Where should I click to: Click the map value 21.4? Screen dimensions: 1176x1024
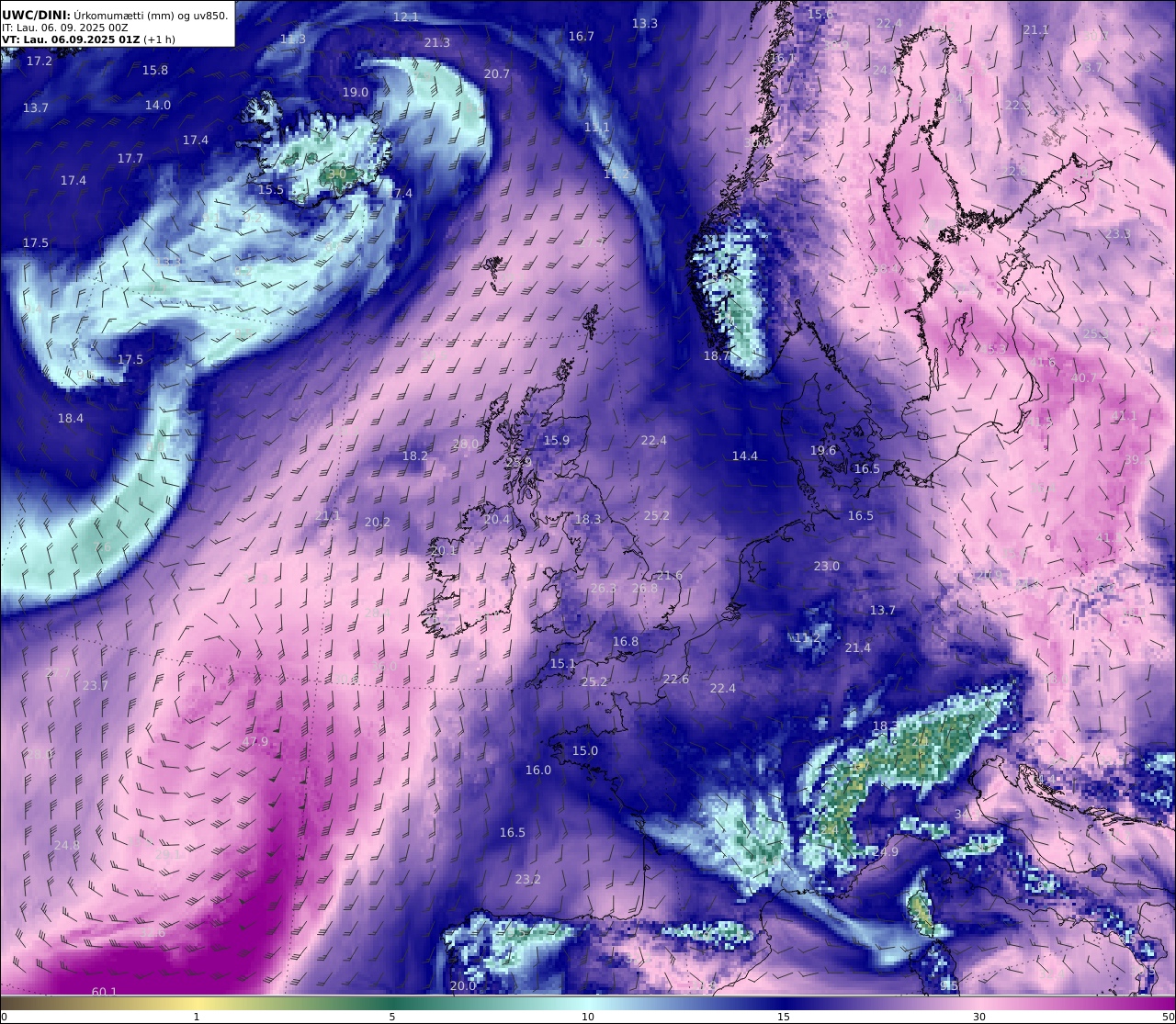pos(858,647)
